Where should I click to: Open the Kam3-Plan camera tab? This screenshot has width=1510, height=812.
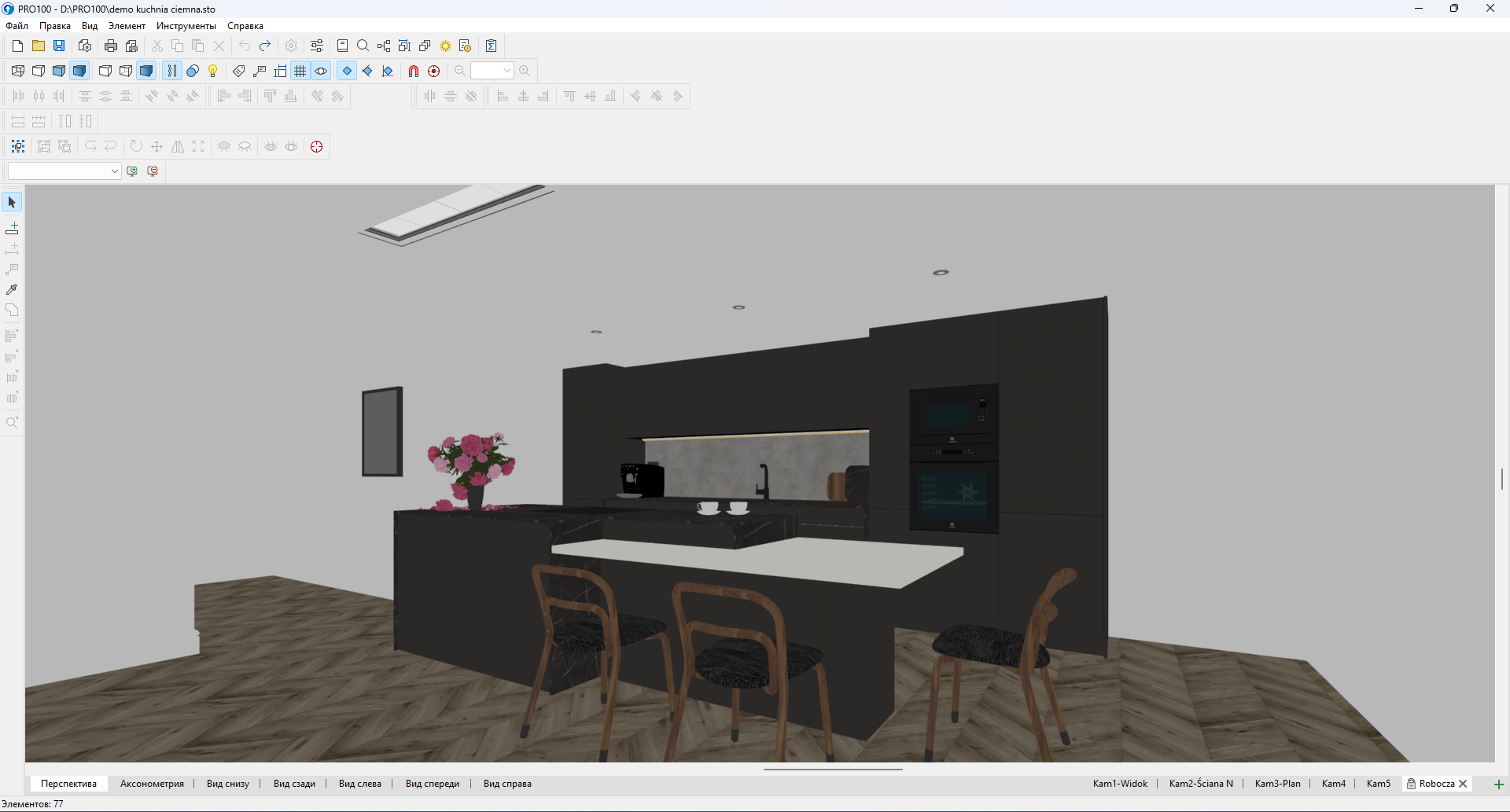[1277, 784]
